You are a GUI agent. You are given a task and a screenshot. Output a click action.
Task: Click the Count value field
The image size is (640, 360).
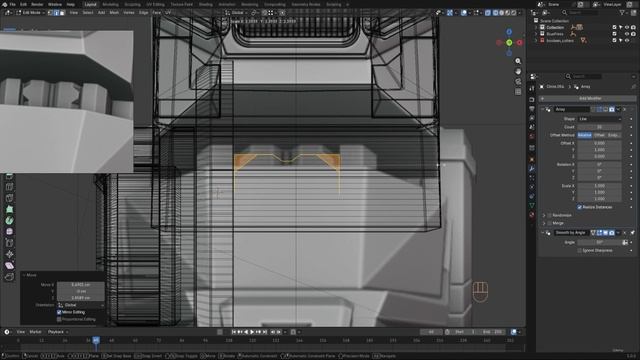point(599,127)
